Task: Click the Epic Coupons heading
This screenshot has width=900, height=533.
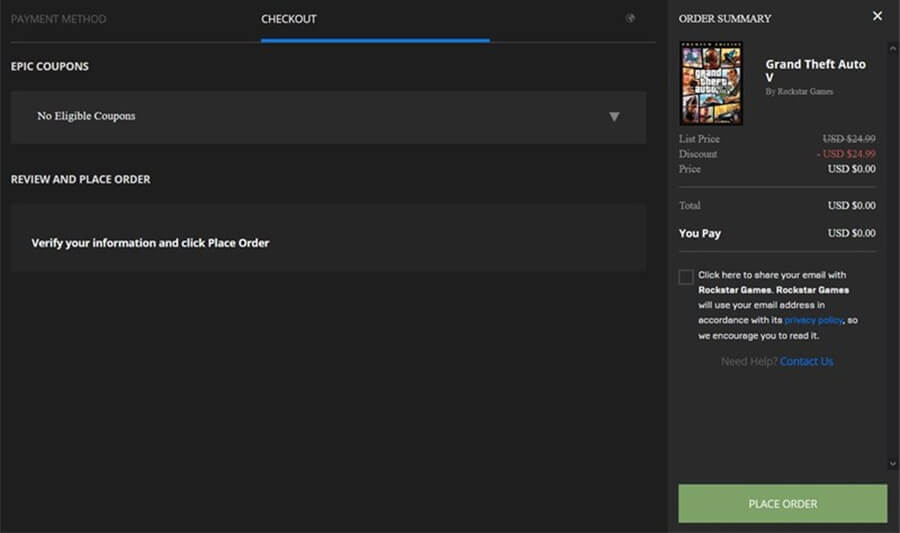Action: click(49, 67)
